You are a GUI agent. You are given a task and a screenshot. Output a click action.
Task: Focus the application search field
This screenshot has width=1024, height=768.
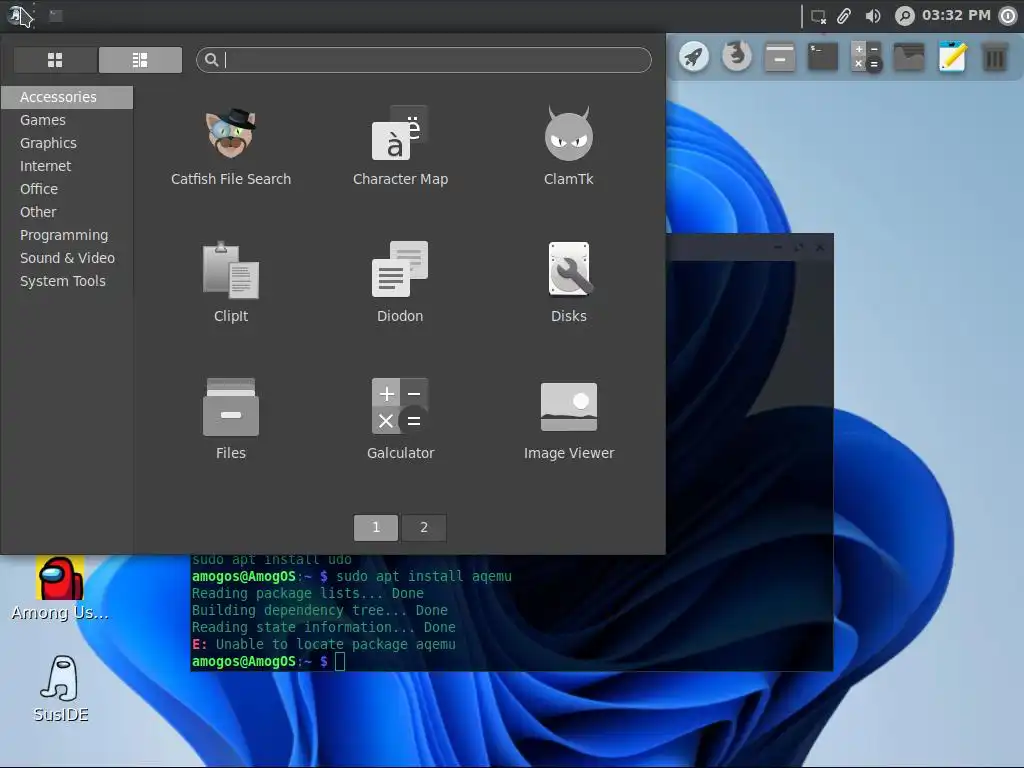(x=424, y=60)
